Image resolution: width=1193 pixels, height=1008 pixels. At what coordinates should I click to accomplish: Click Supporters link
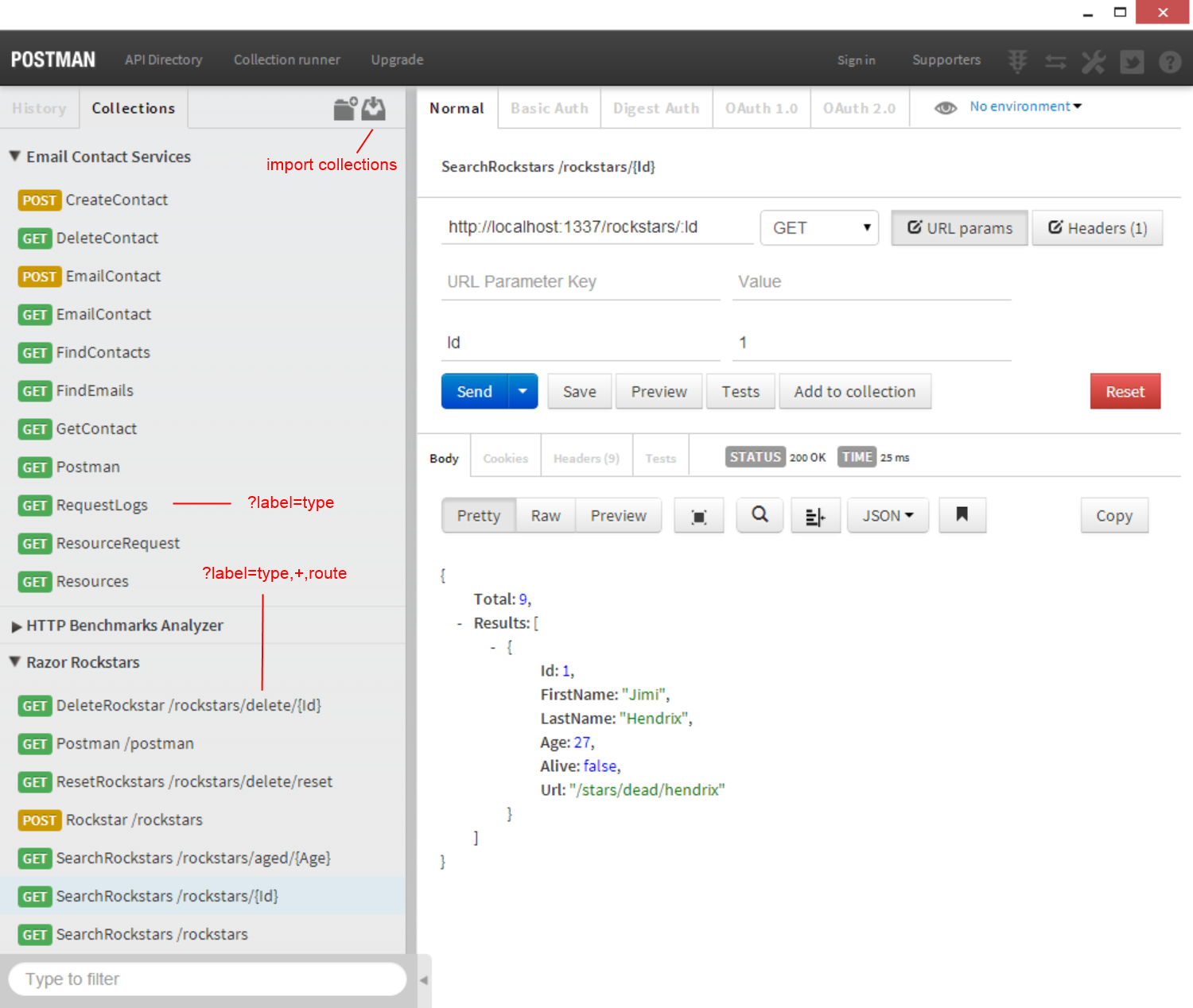click(946, 60)
